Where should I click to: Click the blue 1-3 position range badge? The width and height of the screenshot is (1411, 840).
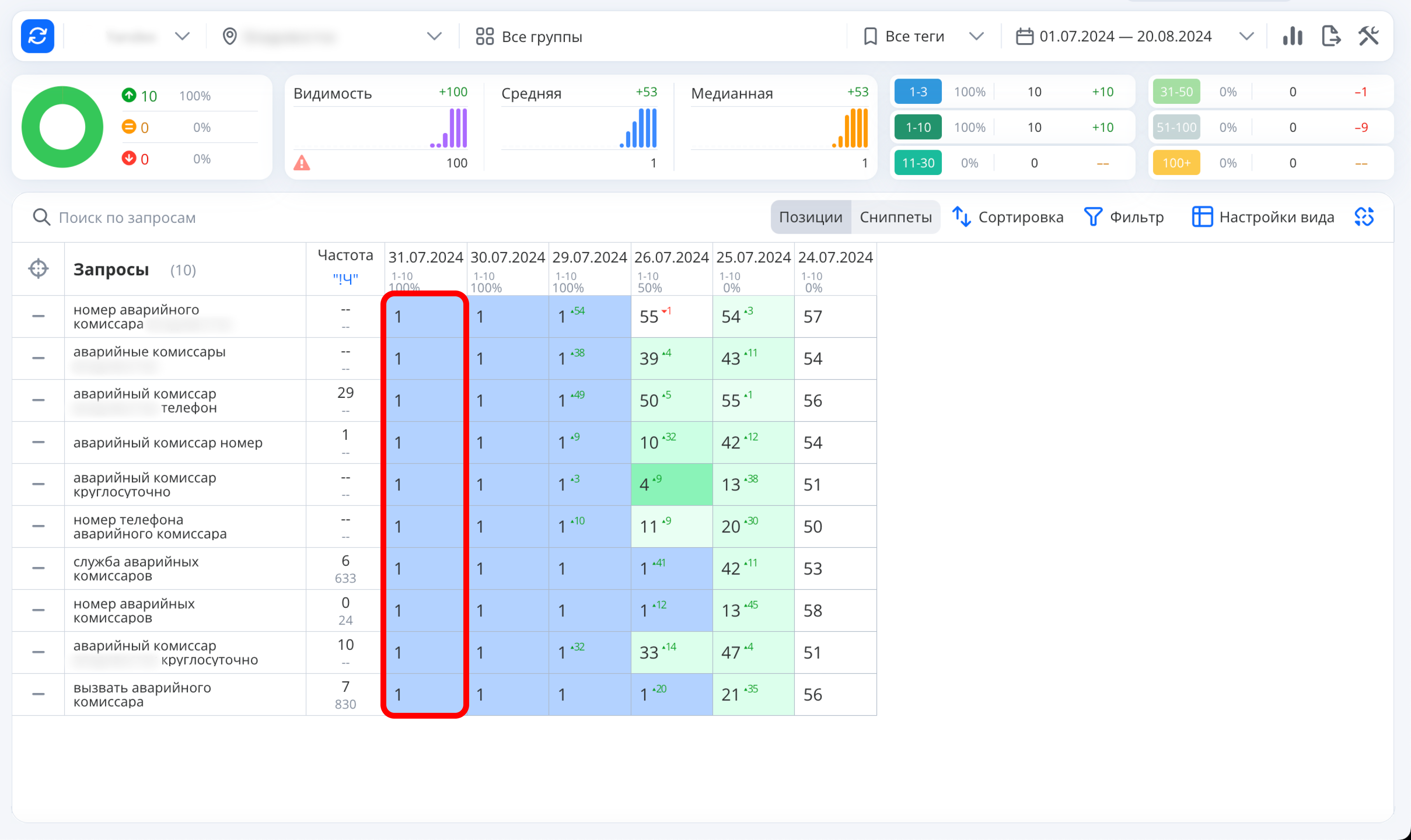click(x=918, y=92)
